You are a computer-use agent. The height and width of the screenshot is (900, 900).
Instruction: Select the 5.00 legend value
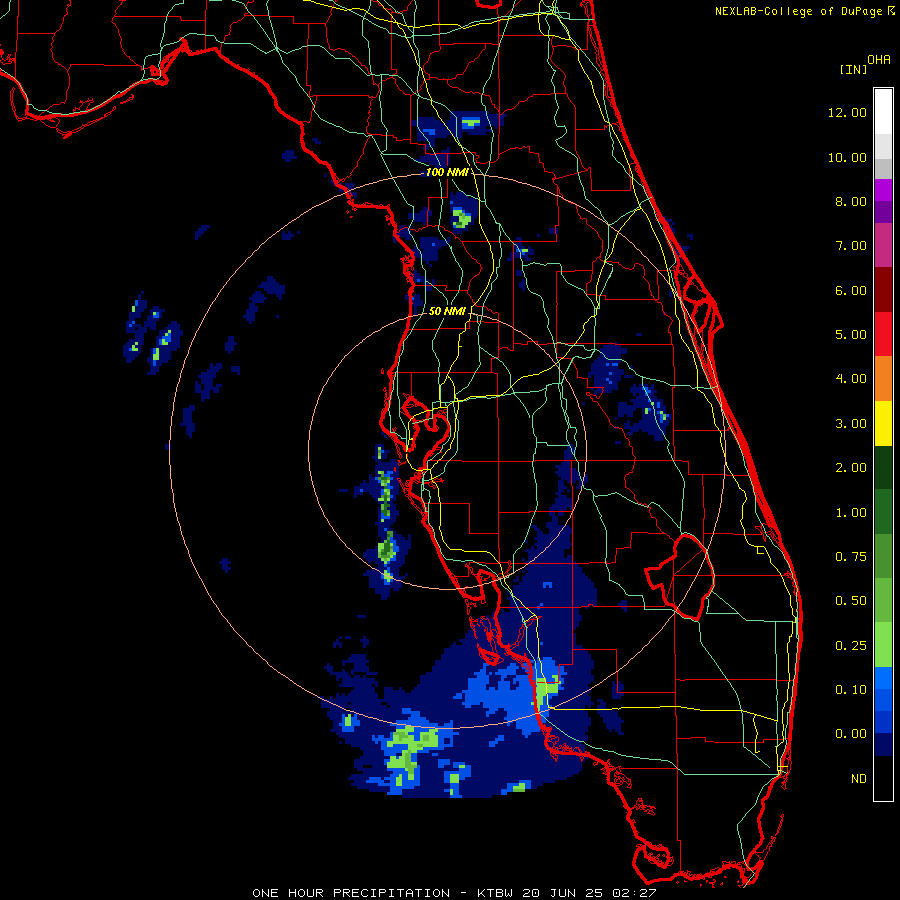pos(851,335)
